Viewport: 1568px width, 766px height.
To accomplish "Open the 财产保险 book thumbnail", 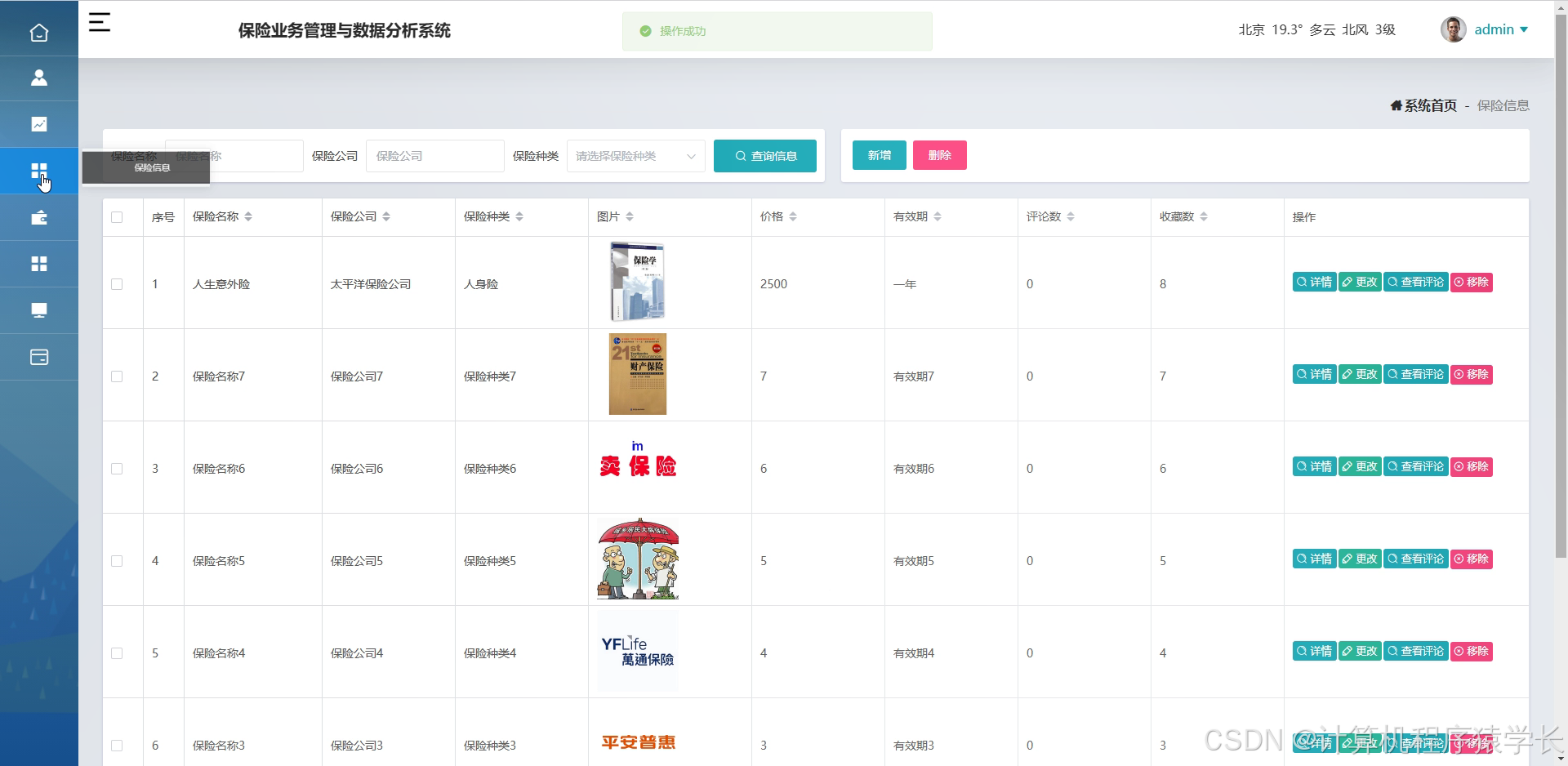I will pos(638,374).
